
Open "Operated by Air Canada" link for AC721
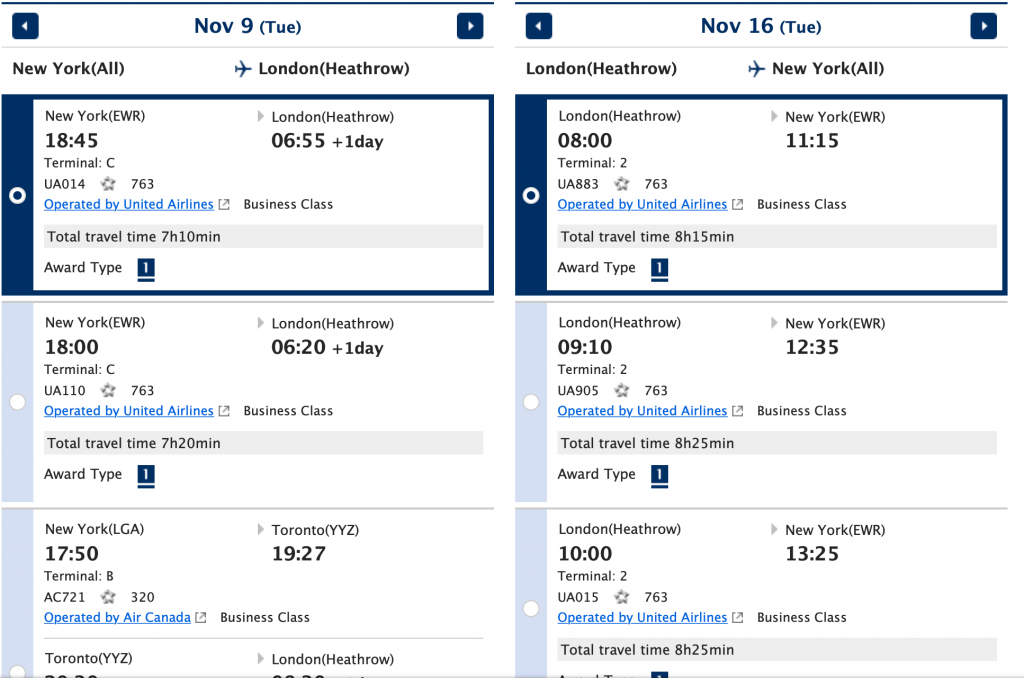click(x=116, y=617)
